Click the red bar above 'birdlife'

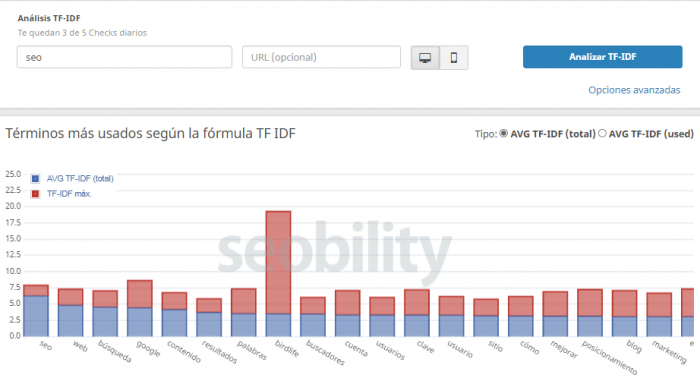tap(278, 263)
